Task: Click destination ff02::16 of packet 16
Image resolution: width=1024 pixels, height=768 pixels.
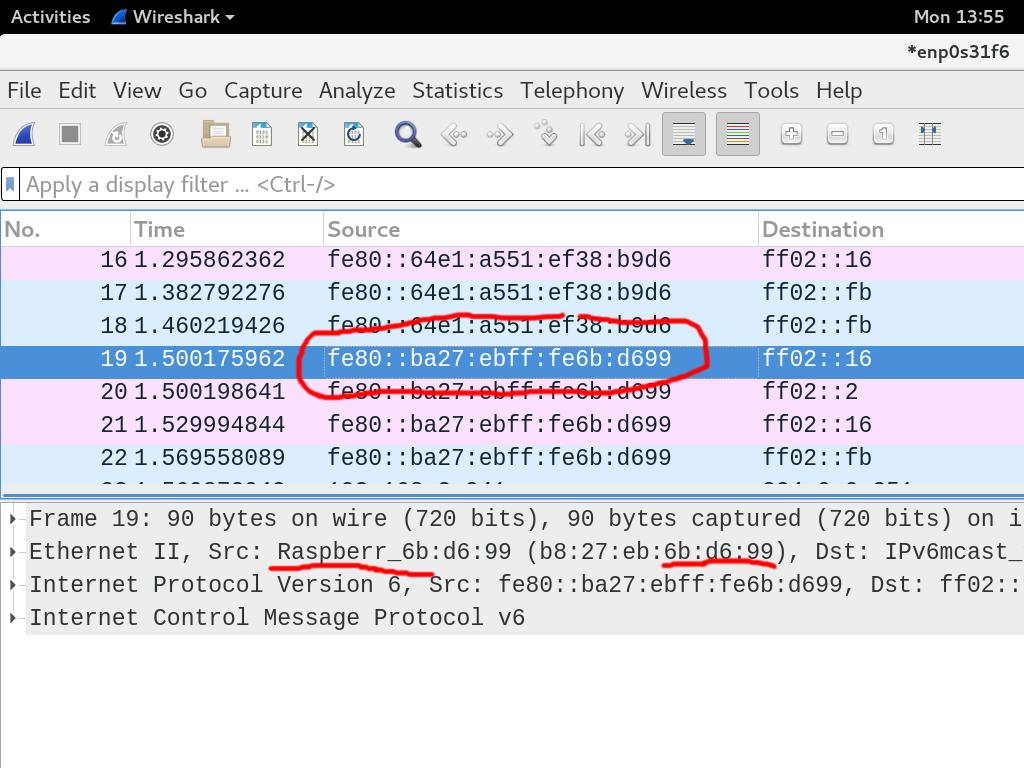Action: (x=817, y=260)
